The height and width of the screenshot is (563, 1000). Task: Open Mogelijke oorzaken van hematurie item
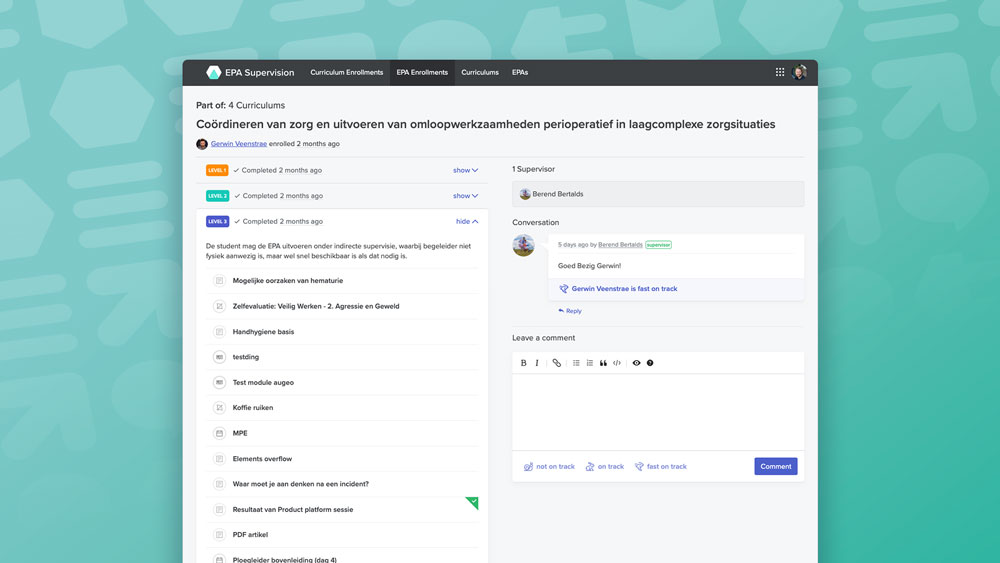[288, 281]
